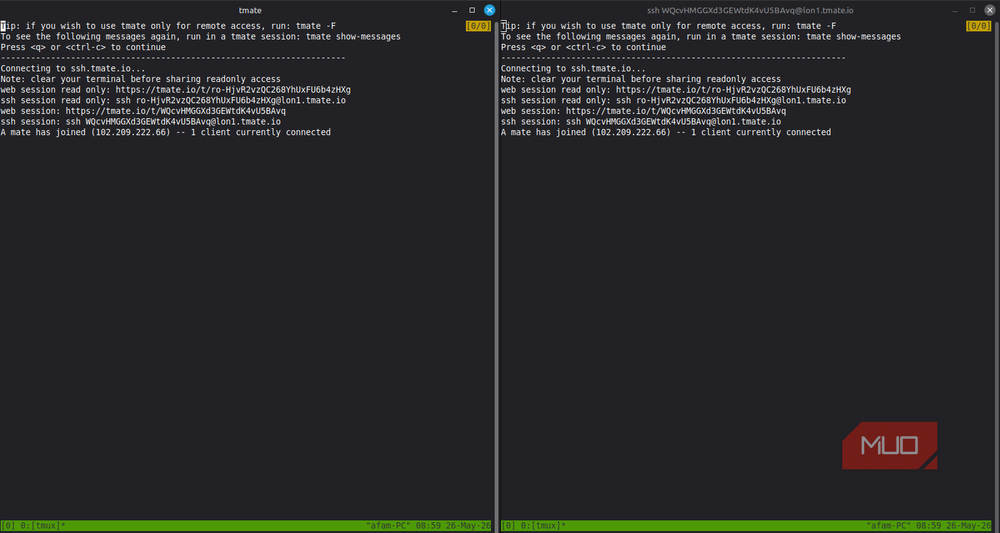Click 'Note: clear your terminal' line in the ssh window
This screenshot has height=533, width=1000.
[x=641, y=79]
